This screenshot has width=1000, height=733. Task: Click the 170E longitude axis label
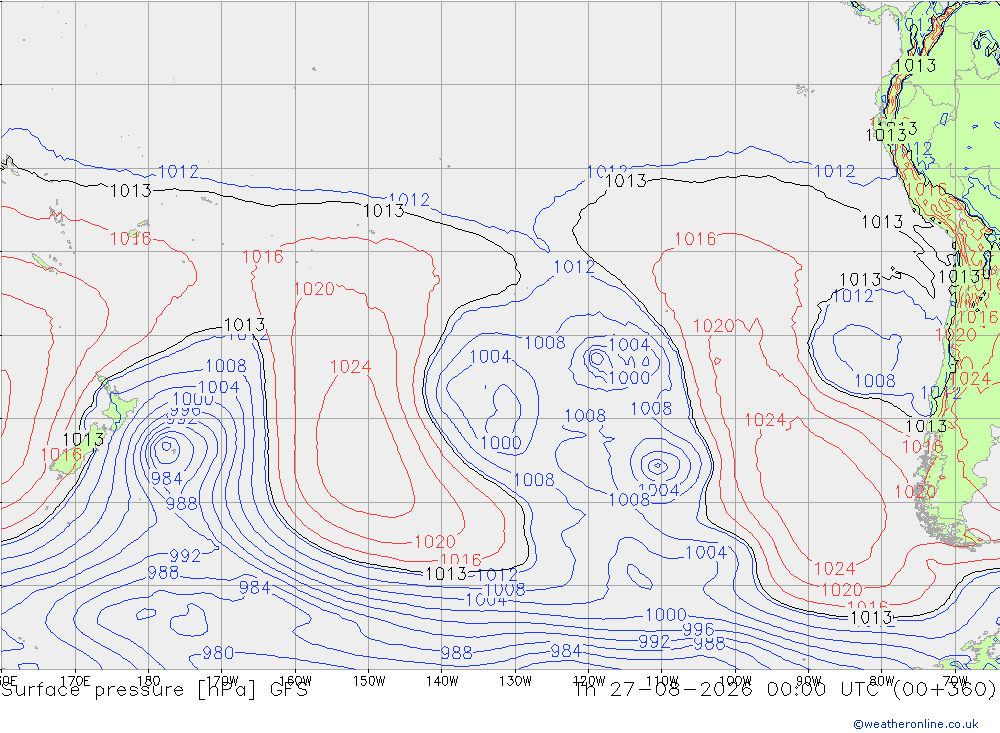75,681
